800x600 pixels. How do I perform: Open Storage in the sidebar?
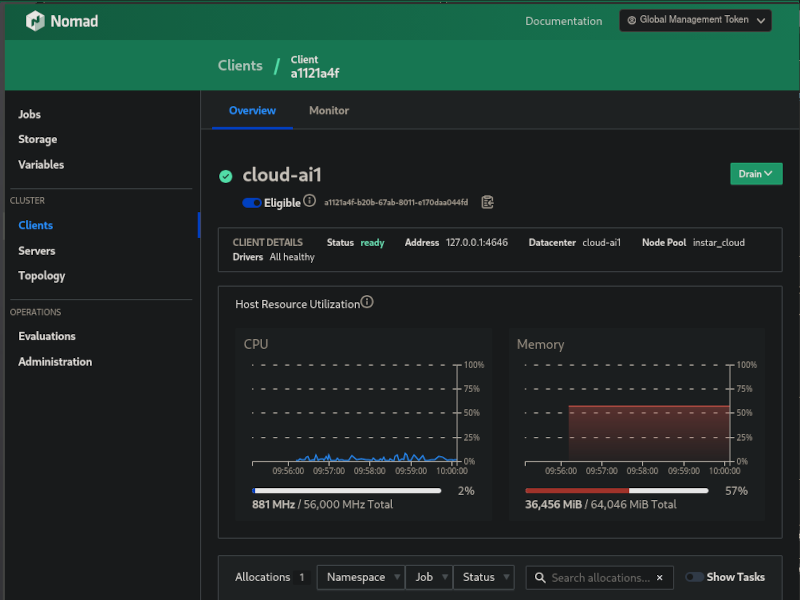click(x=38, y=139)
